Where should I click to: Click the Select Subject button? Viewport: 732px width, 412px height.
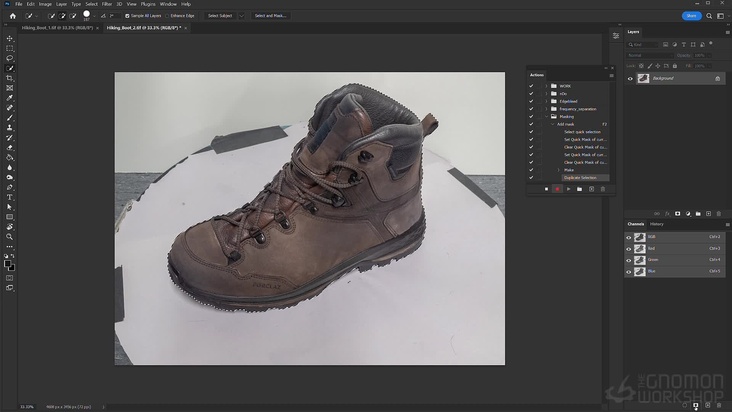point(219,16)
